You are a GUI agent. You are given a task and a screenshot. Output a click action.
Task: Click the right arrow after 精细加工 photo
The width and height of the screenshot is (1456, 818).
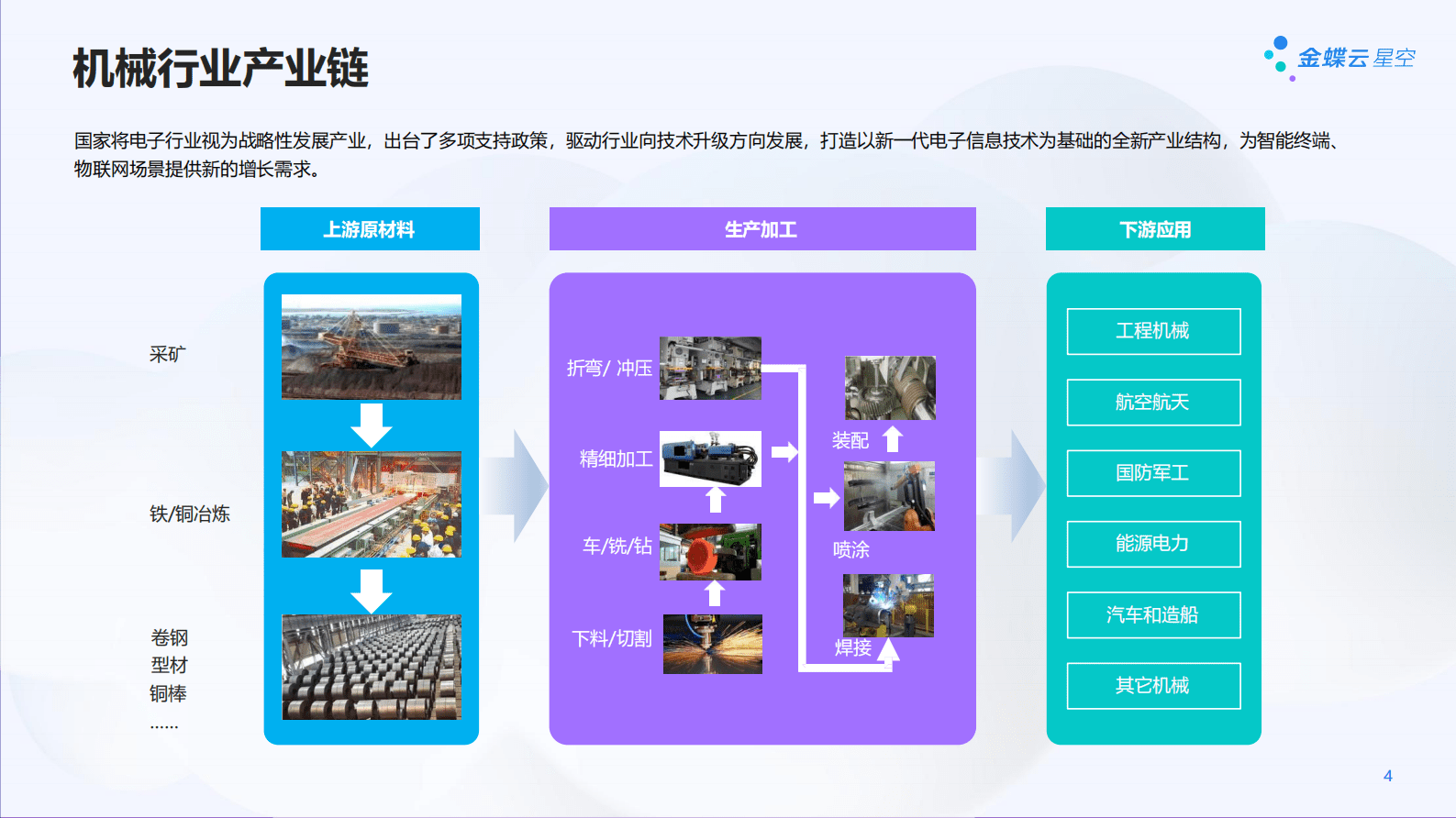click(784, 451)
